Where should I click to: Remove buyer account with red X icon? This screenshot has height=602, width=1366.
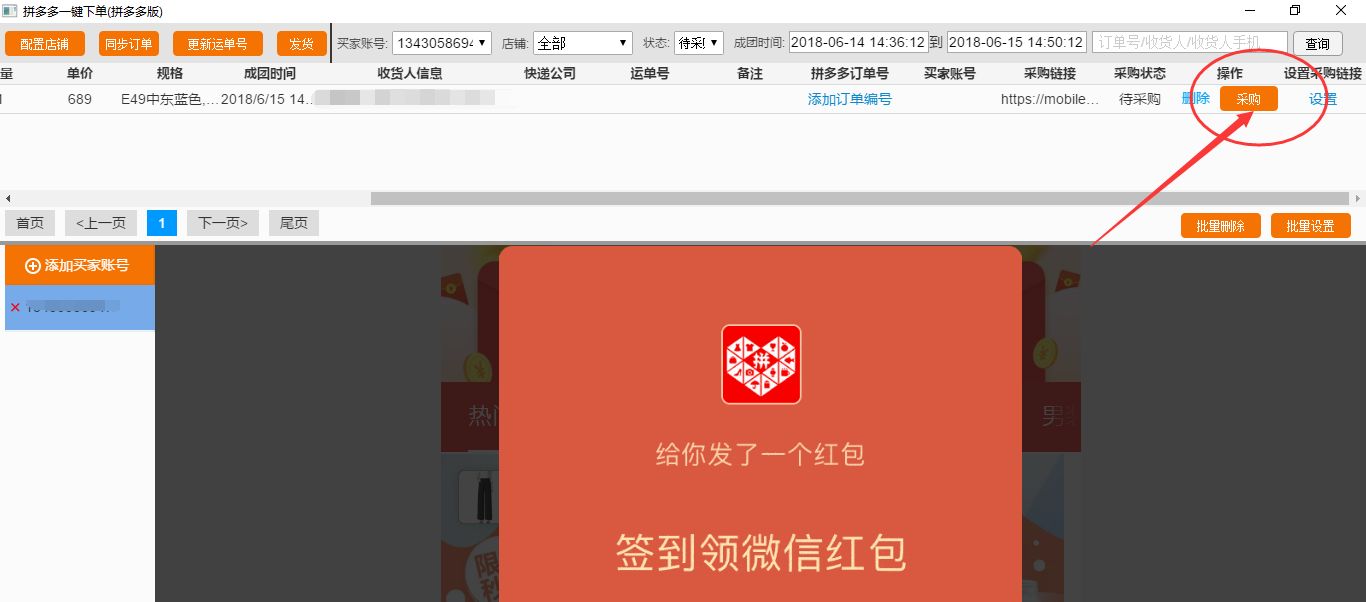(15, 307)
